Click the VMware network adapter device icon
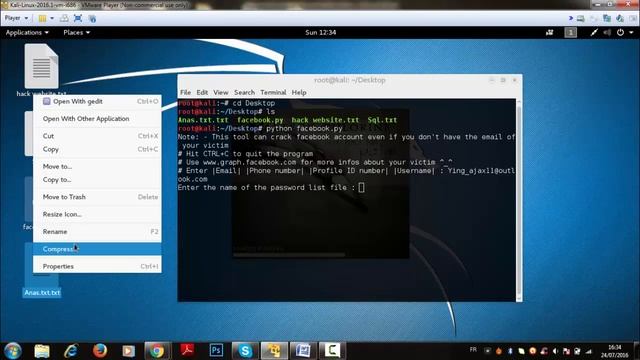Screen dimensions: 640x360 pos(607,18)
